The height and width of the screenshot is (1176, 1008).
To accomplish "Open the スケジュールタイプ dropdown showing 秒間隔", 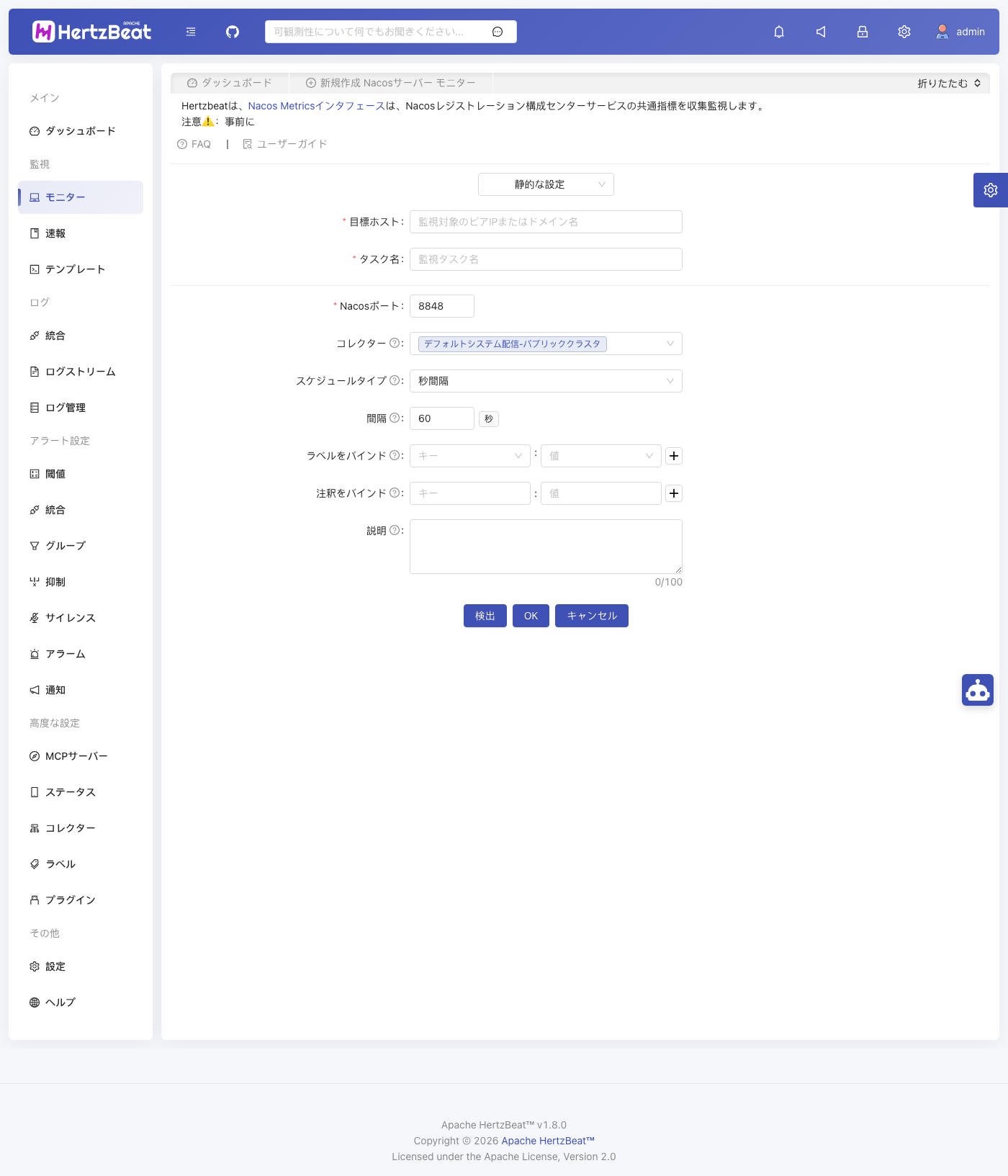I will coord(546,381).
